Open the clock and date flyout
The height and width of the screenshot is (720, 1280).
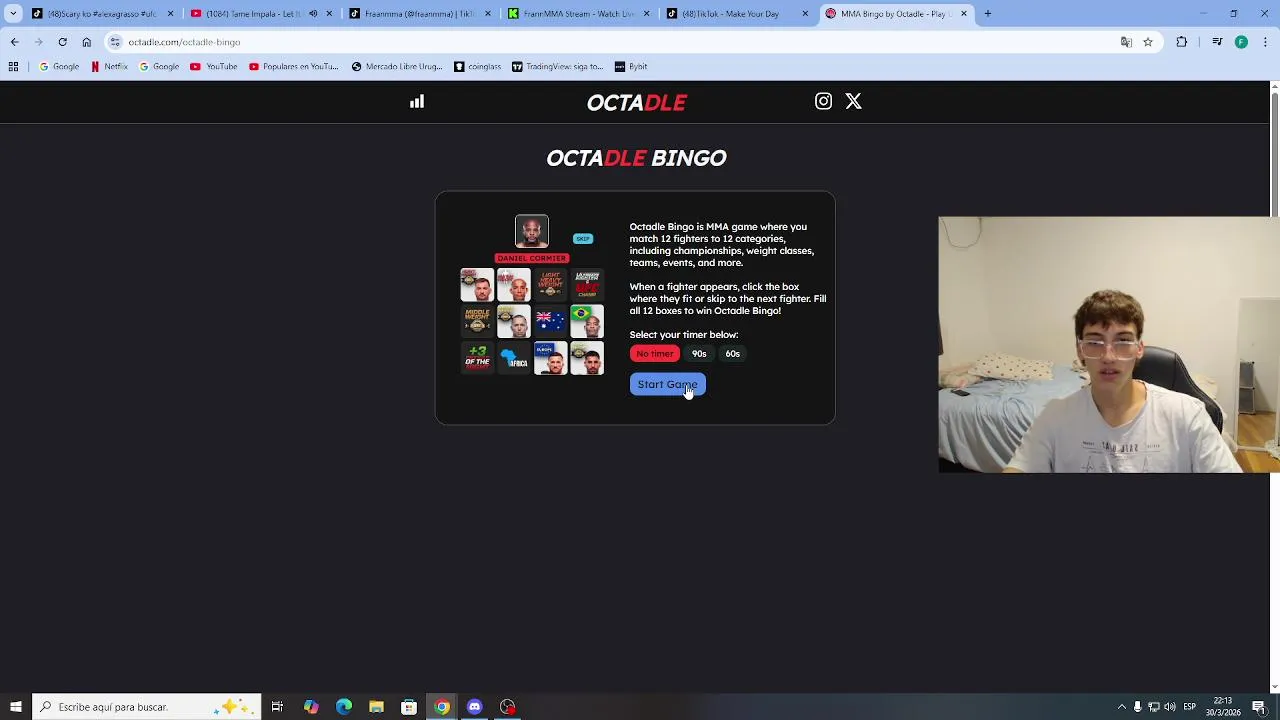tap(1222, 707)
